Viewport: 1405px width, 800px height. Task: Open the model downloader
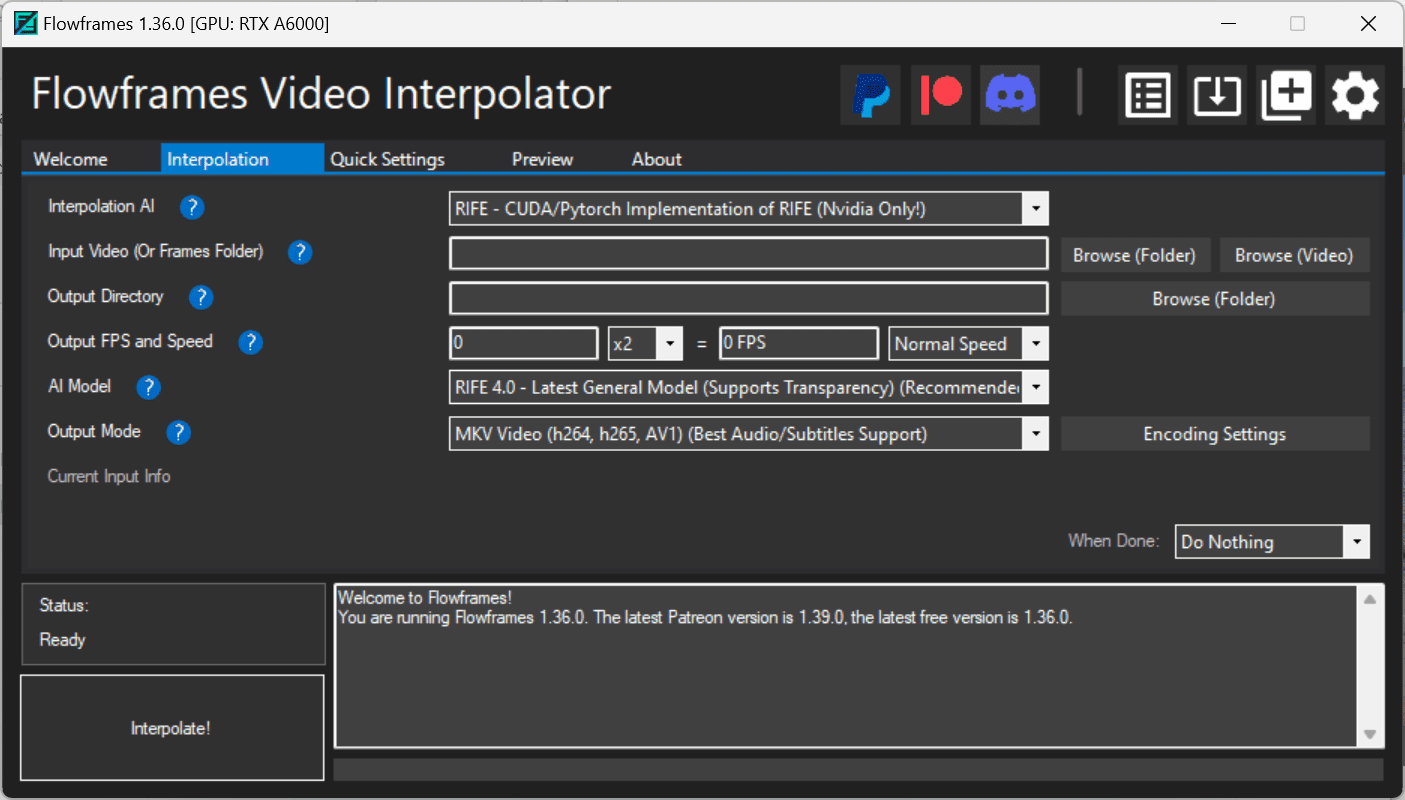1216,94
